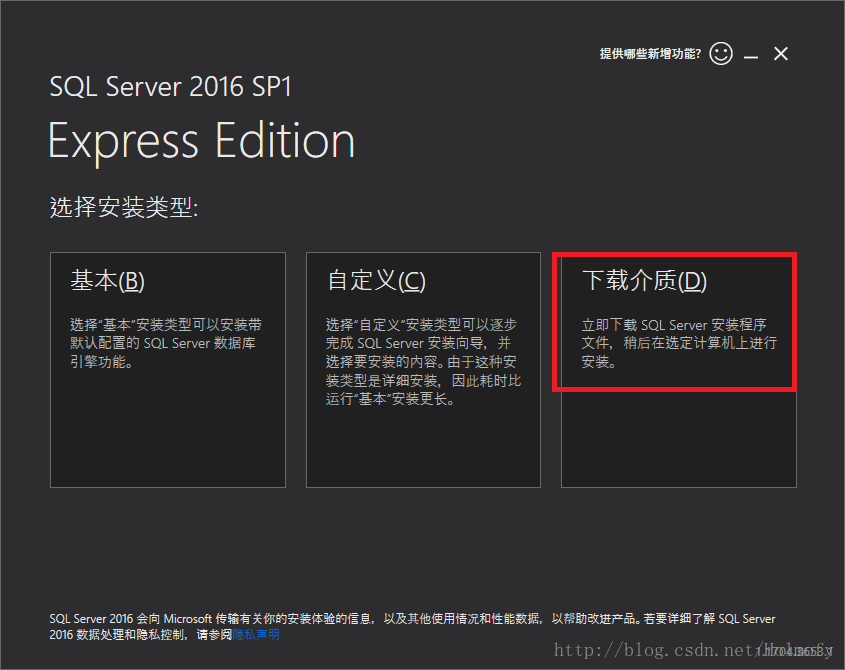Viewport: 845px width, 670px height.
Task: Click the smiley feedback icon
Action: tap(721, 53)
